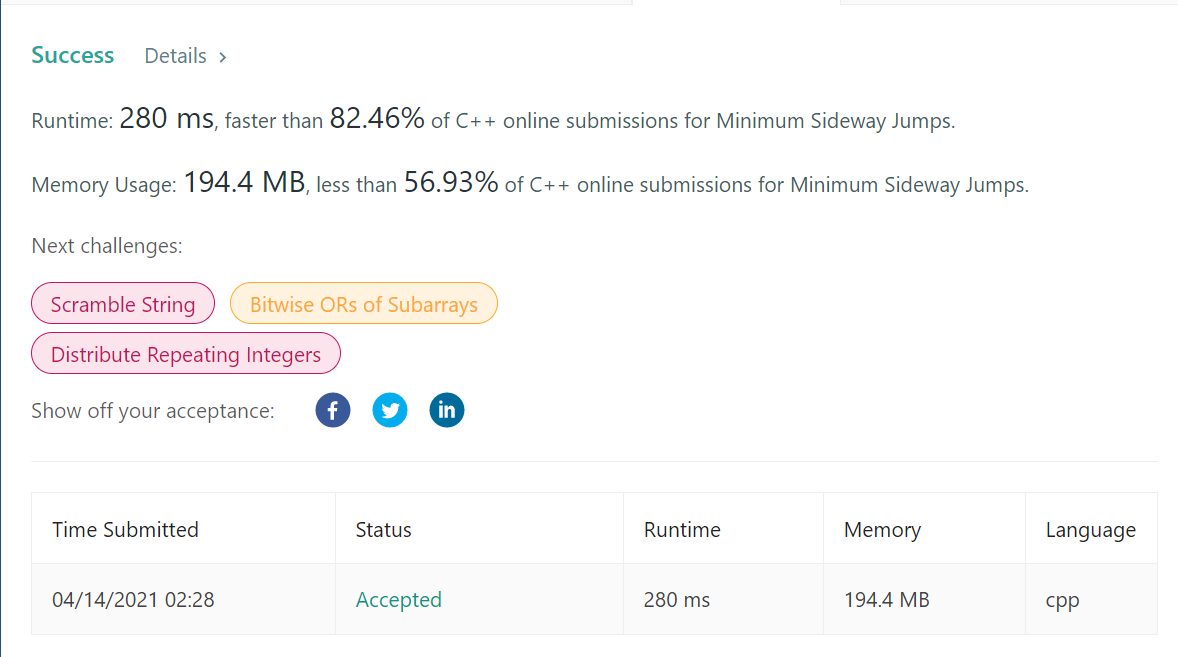Open the Distribute Repeating Integers challenge

point(185,353)
